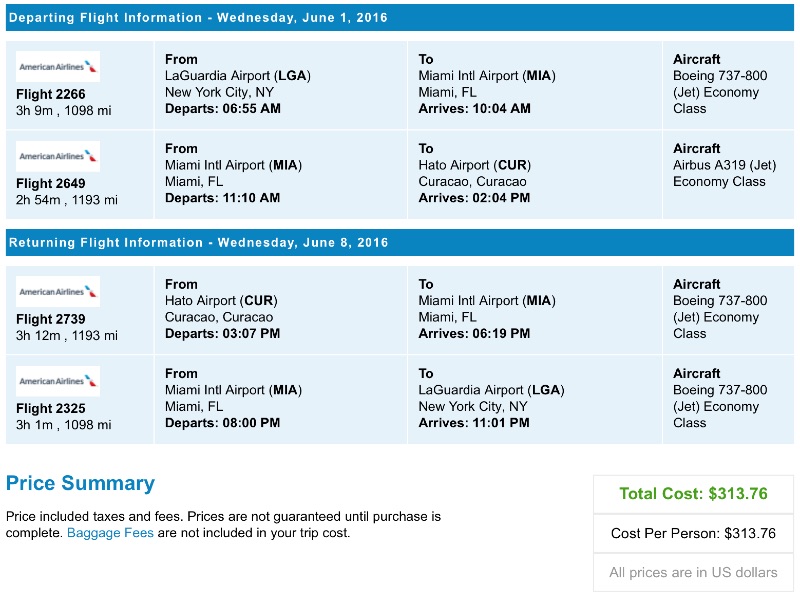Select the American Airlines logo for Flight 2649

pos(56,156)
